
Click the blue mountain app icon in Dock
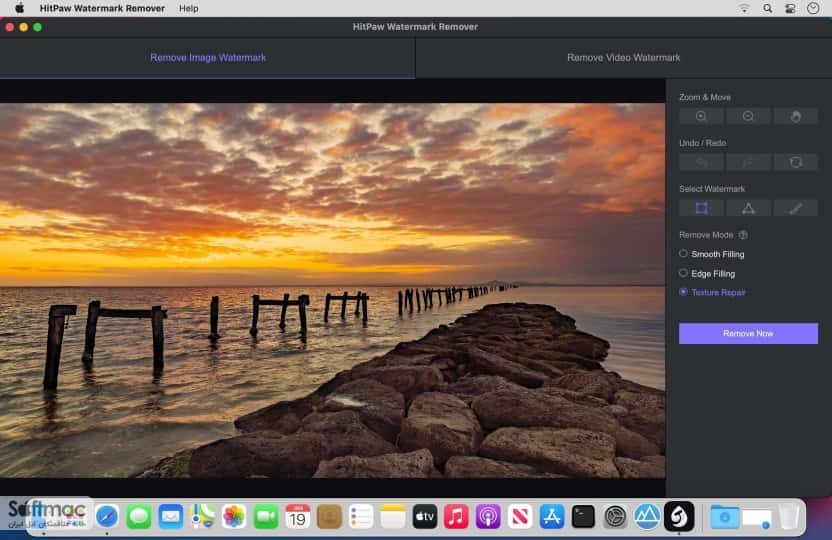point(647,516)
